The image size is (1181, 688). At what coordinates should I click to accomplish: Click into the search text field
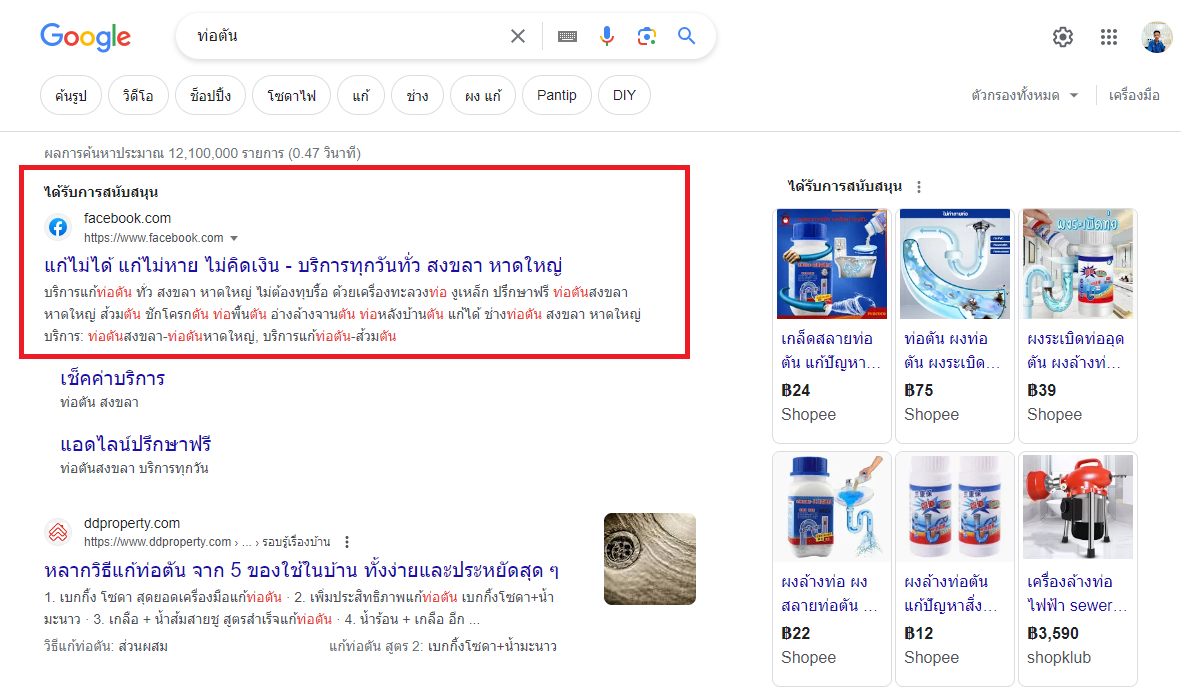(340, 37)
